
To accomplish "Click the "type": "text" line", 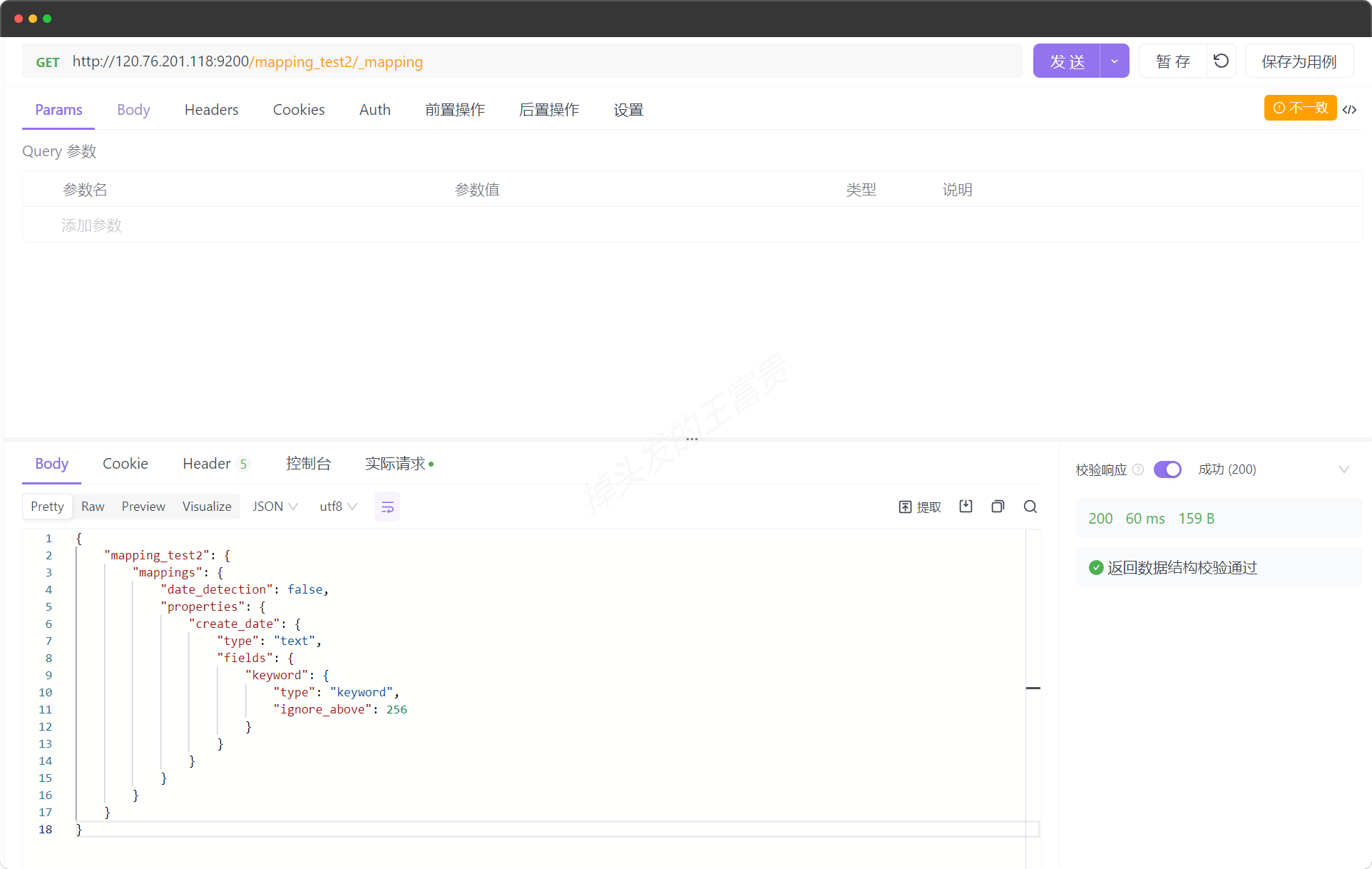I will pos(270,641).
